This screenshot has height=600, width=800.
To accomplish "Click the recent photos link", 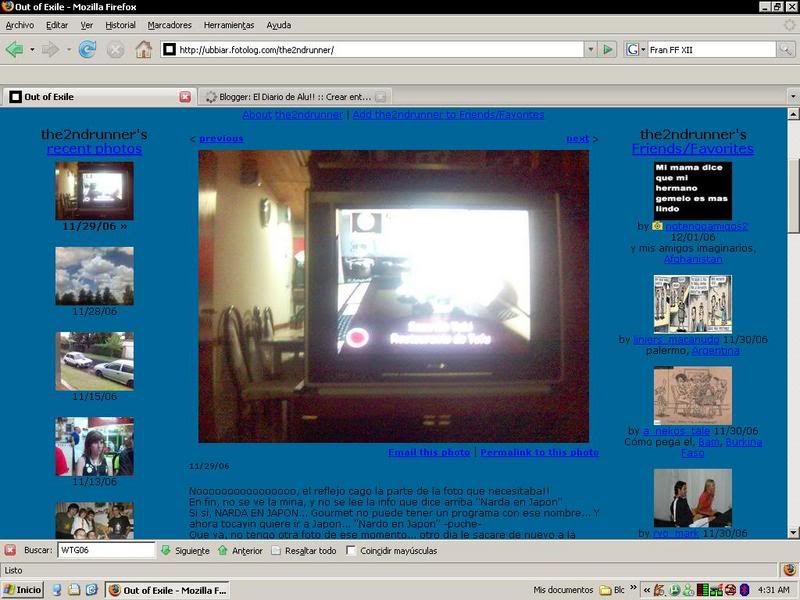I will pyautogui.click(x=94, y=148).
